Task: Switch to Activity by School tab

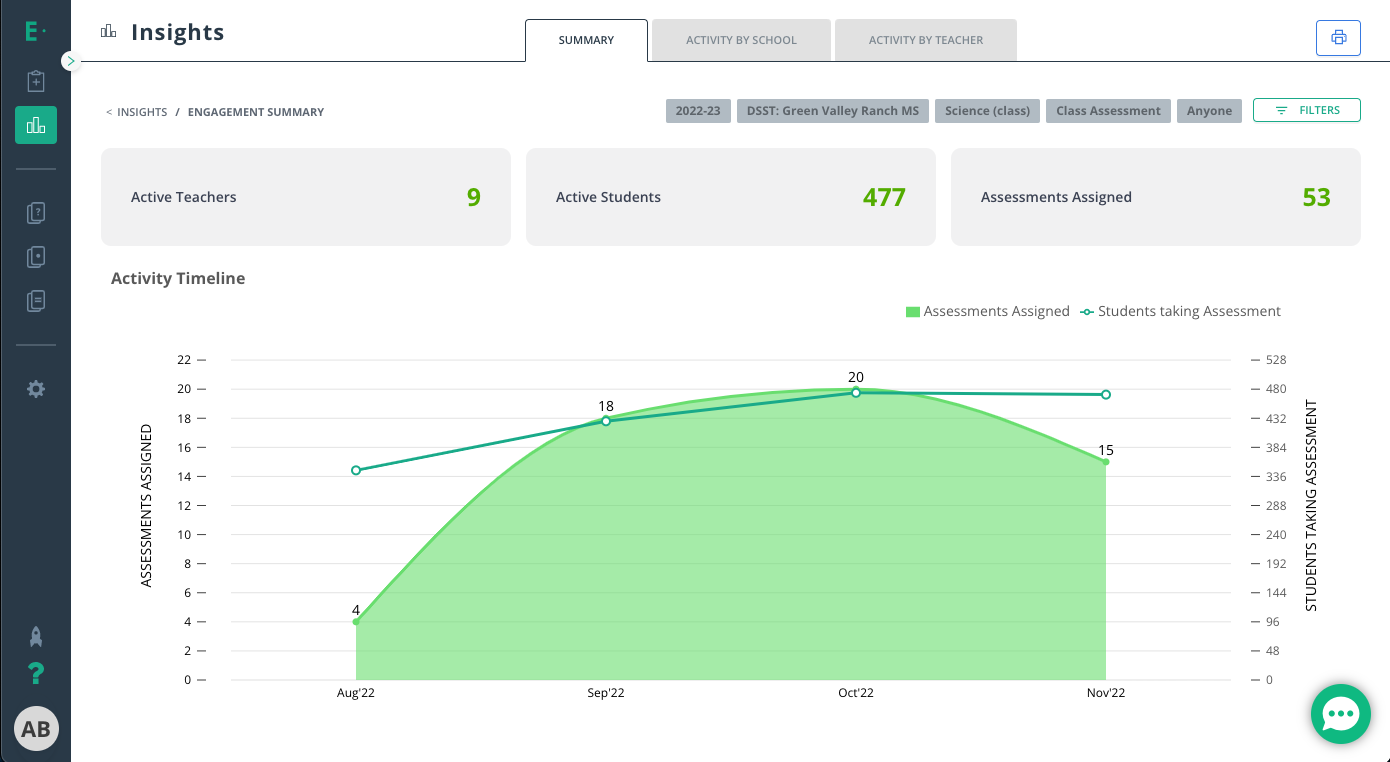Action: (741, 40)
